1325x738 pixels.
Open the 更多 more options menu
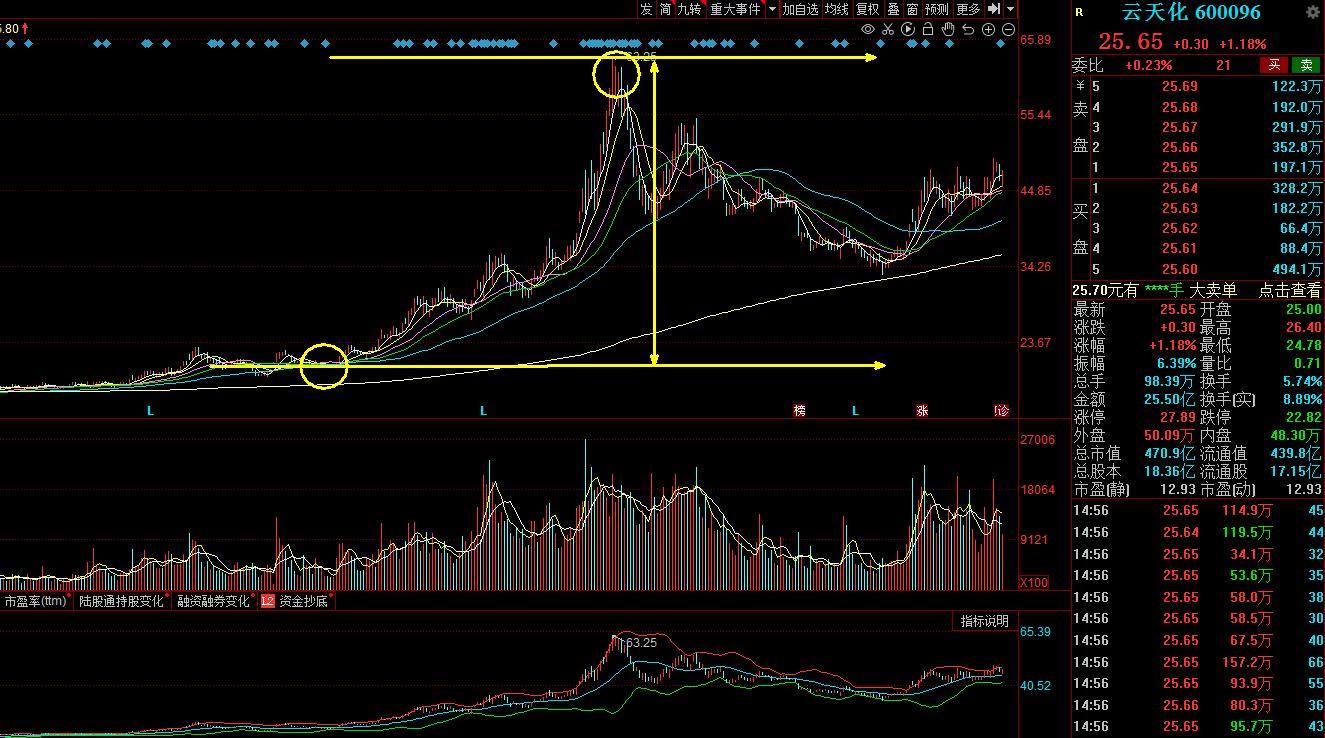point(969,9)
